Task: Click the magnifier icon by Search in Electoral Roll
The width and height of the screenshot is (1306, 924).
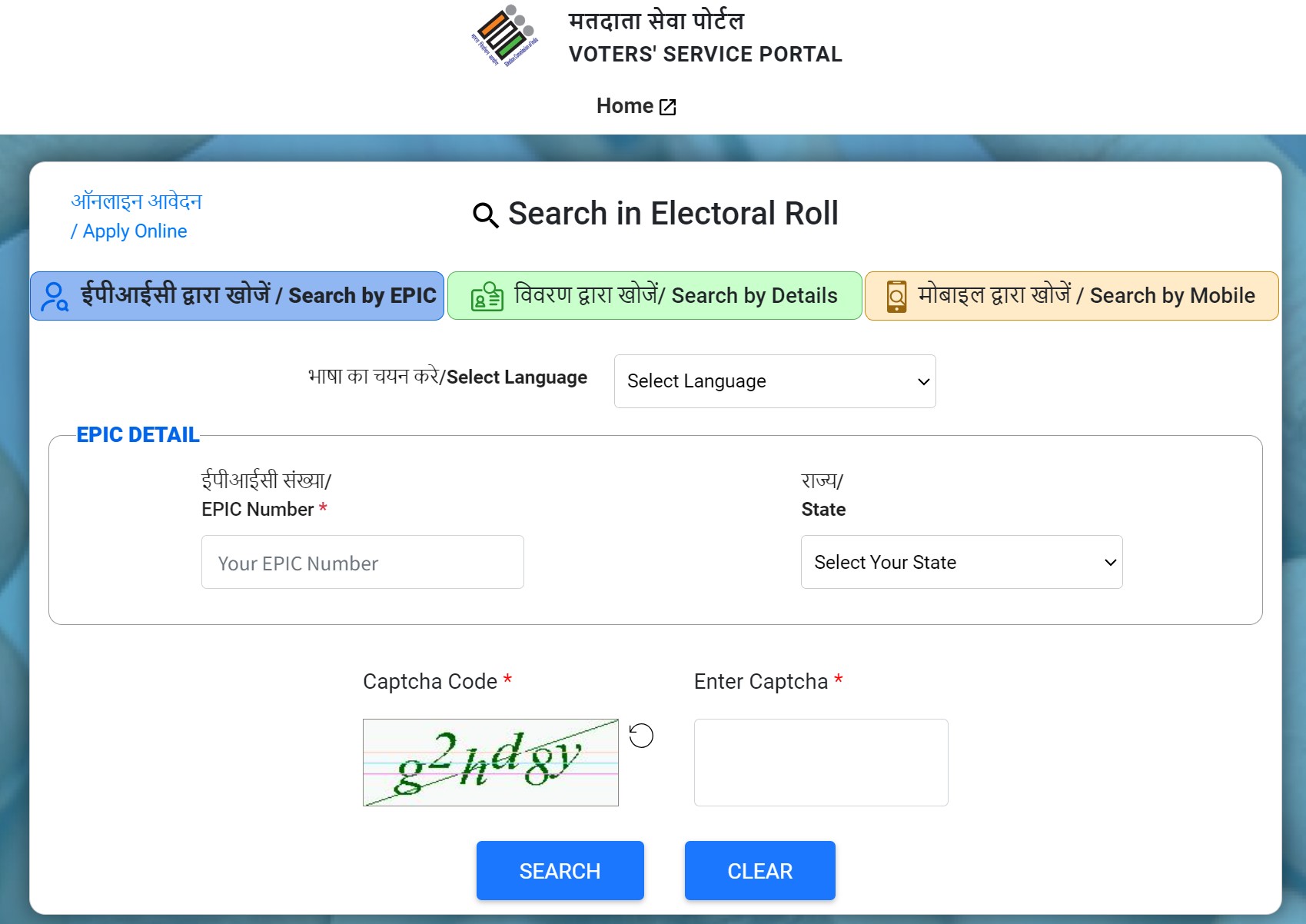Action: [x=485, y=215]
